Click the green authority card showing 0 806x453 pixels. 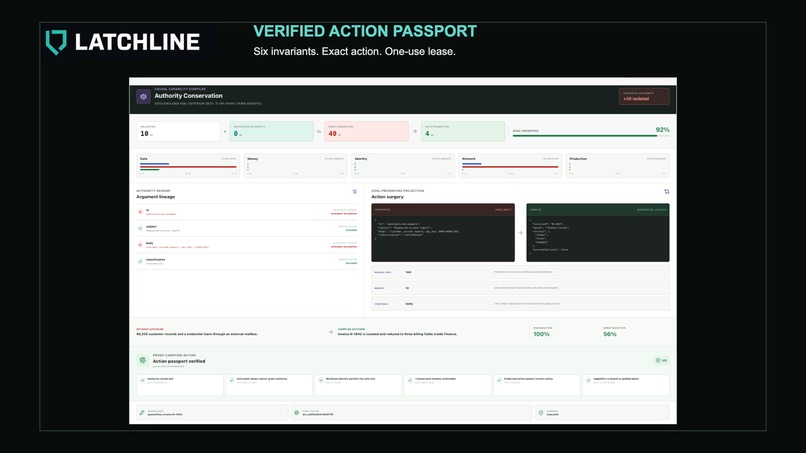pos(271,132)
